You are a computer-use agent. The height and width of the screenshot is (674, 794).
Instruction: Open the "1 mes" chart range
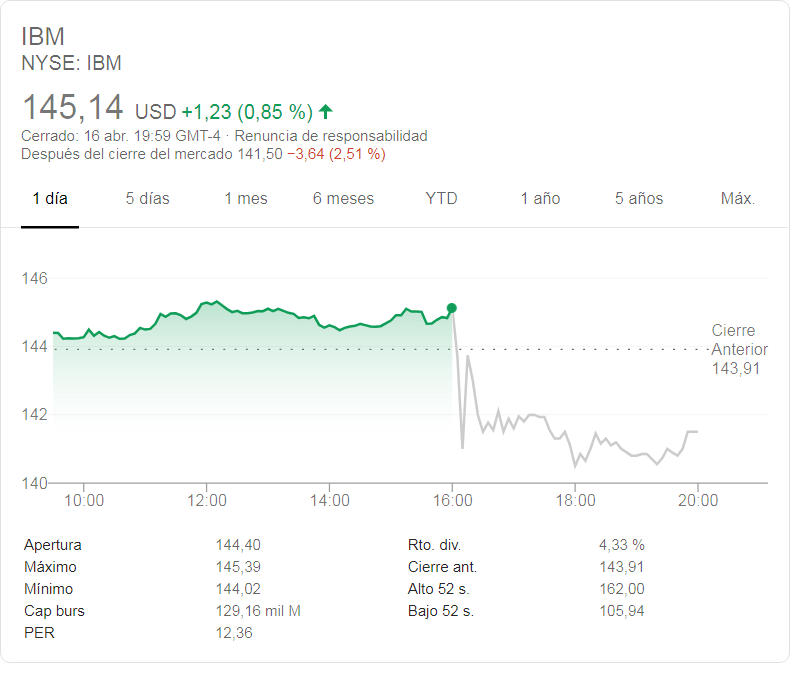pos(246,198)
